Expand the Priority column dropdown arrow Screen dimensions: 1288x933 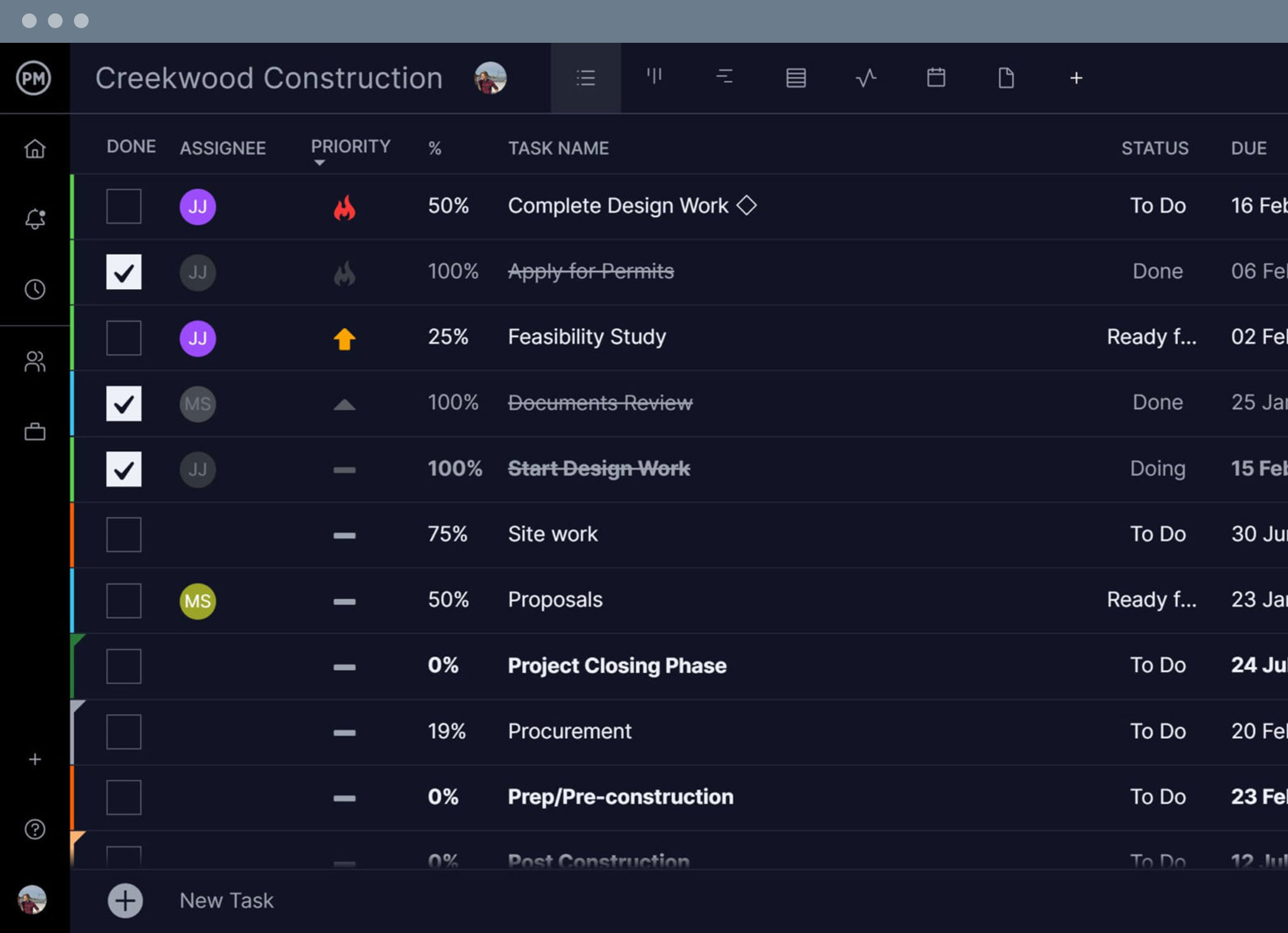pyautogui.click(x=320, y=162)
